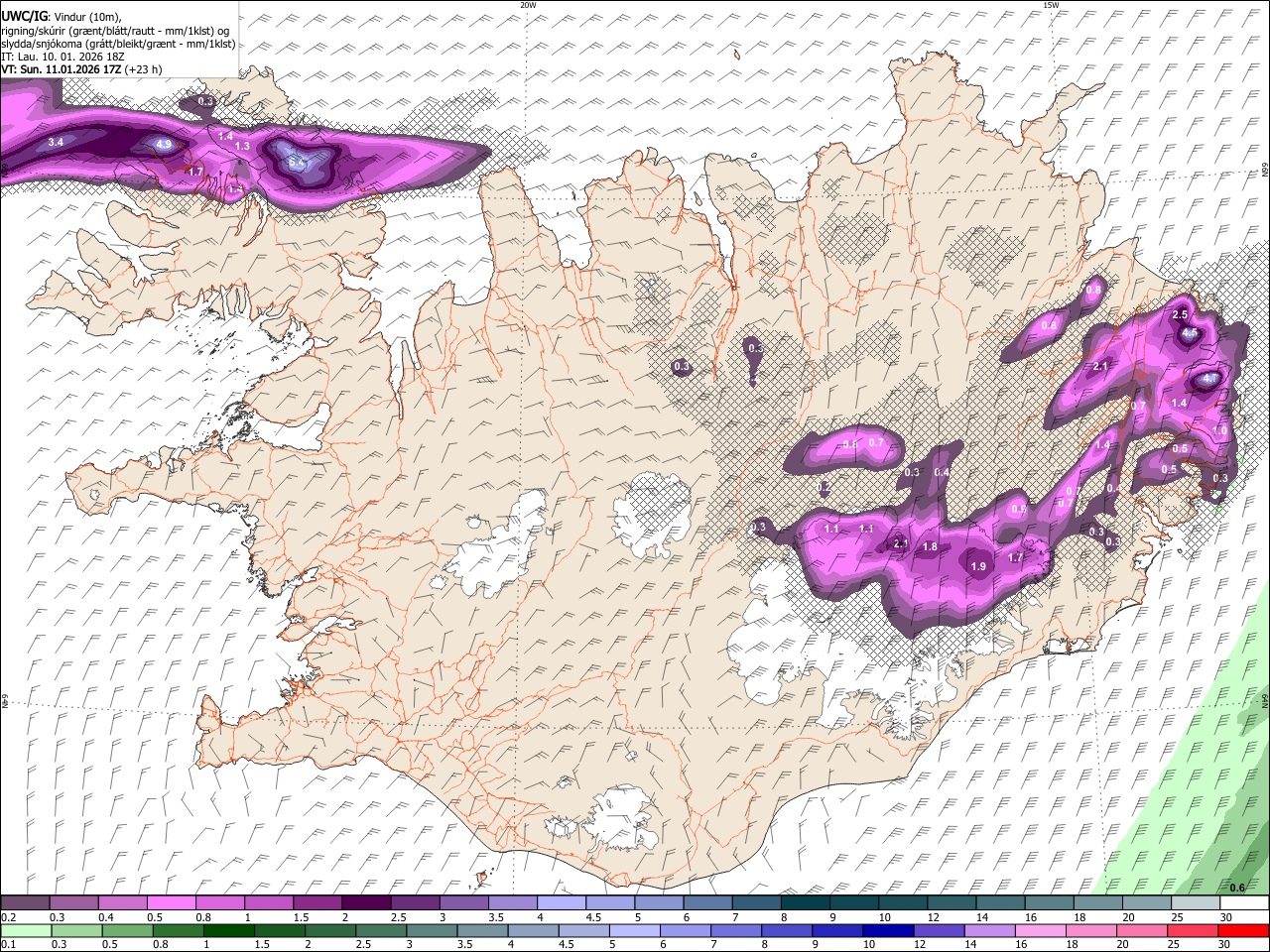Click the 1.9 precipitation value
This screenshot has height=952, width=1270.
point(978,566)
